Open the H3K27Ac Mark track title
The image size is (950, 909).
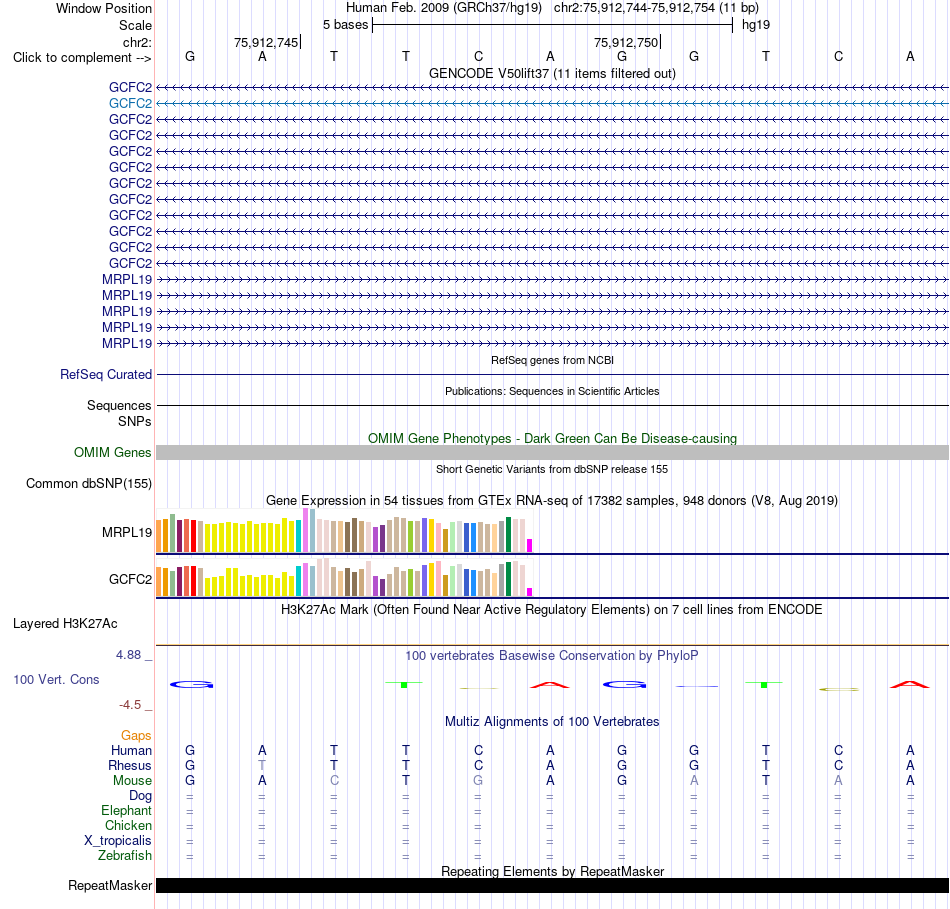(x=552, y=610)
